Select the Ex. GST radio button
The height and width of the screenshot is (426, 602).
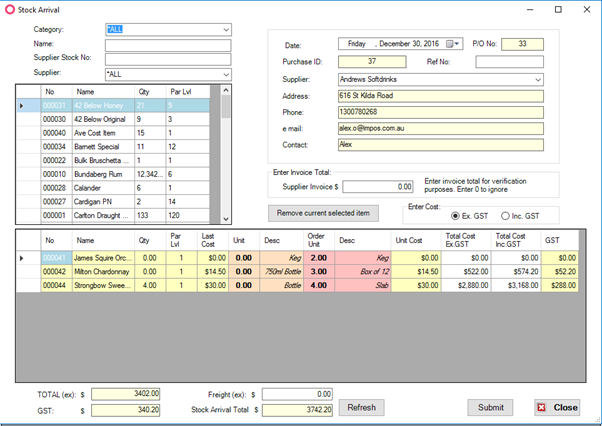click(455, 216)
